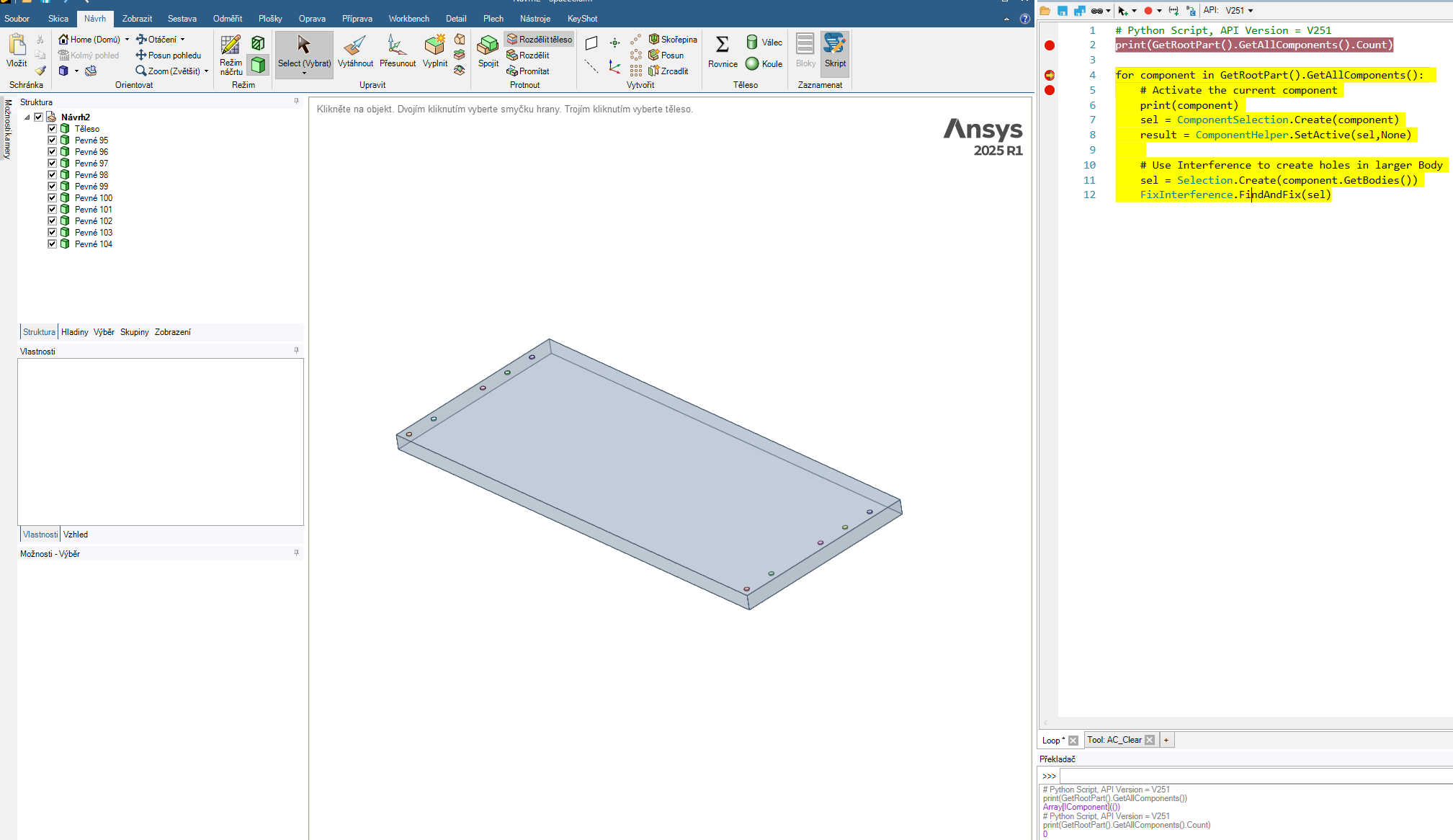
Task: Open the Select (Vybrat) dropdown arrow
Action: [304, 73]
